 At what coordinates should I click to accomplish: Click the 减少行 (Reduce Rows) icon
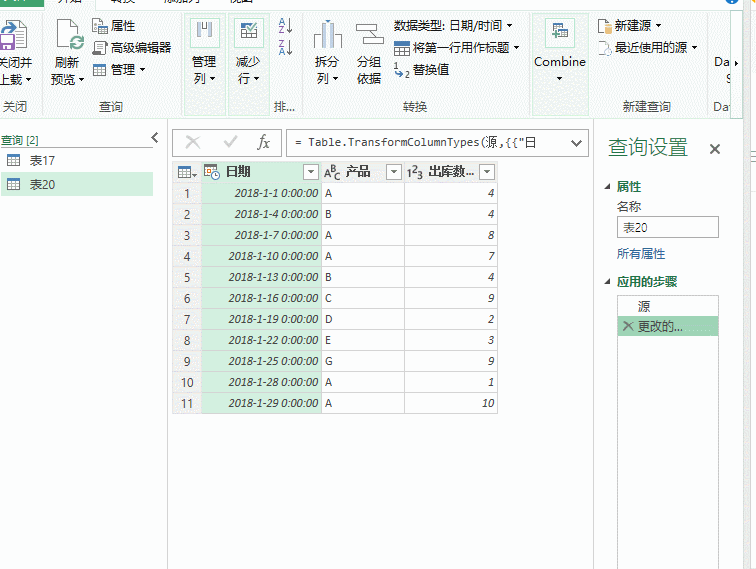point(248,32)
